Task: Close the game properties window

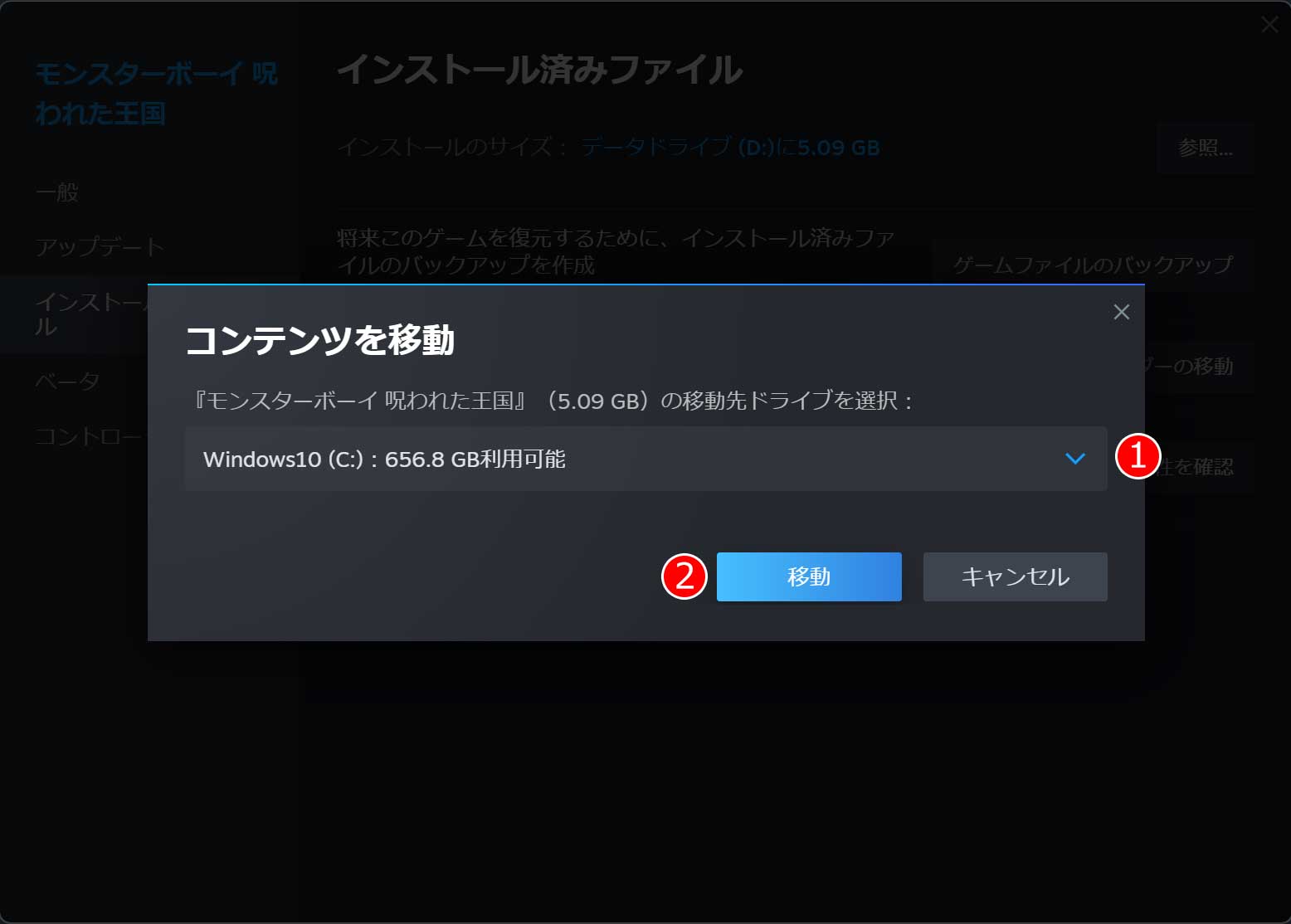Action: click(x=1269, y=25)
